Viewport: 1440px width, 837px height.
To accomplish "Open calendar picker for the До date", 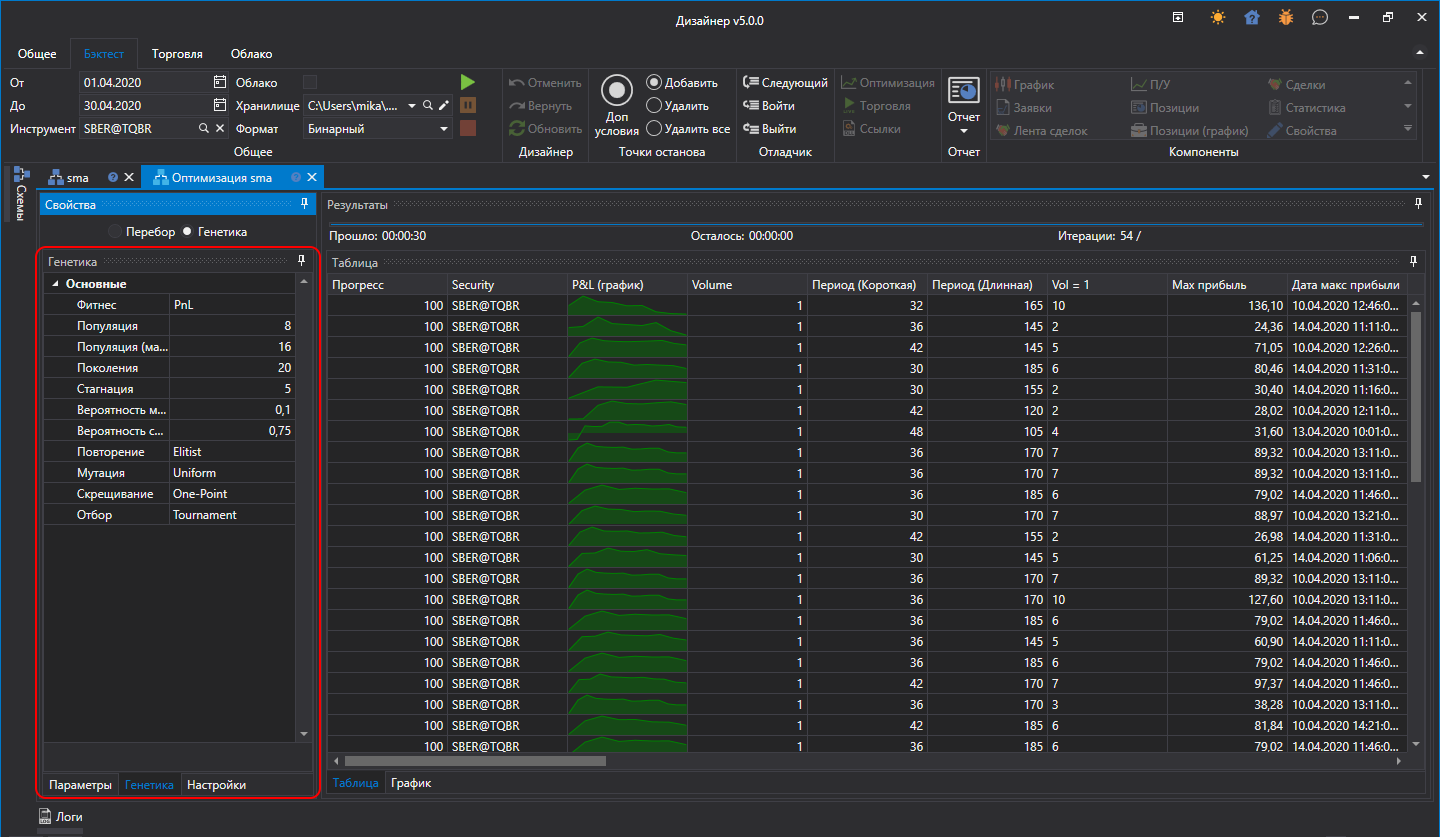I will coord(220,105).
